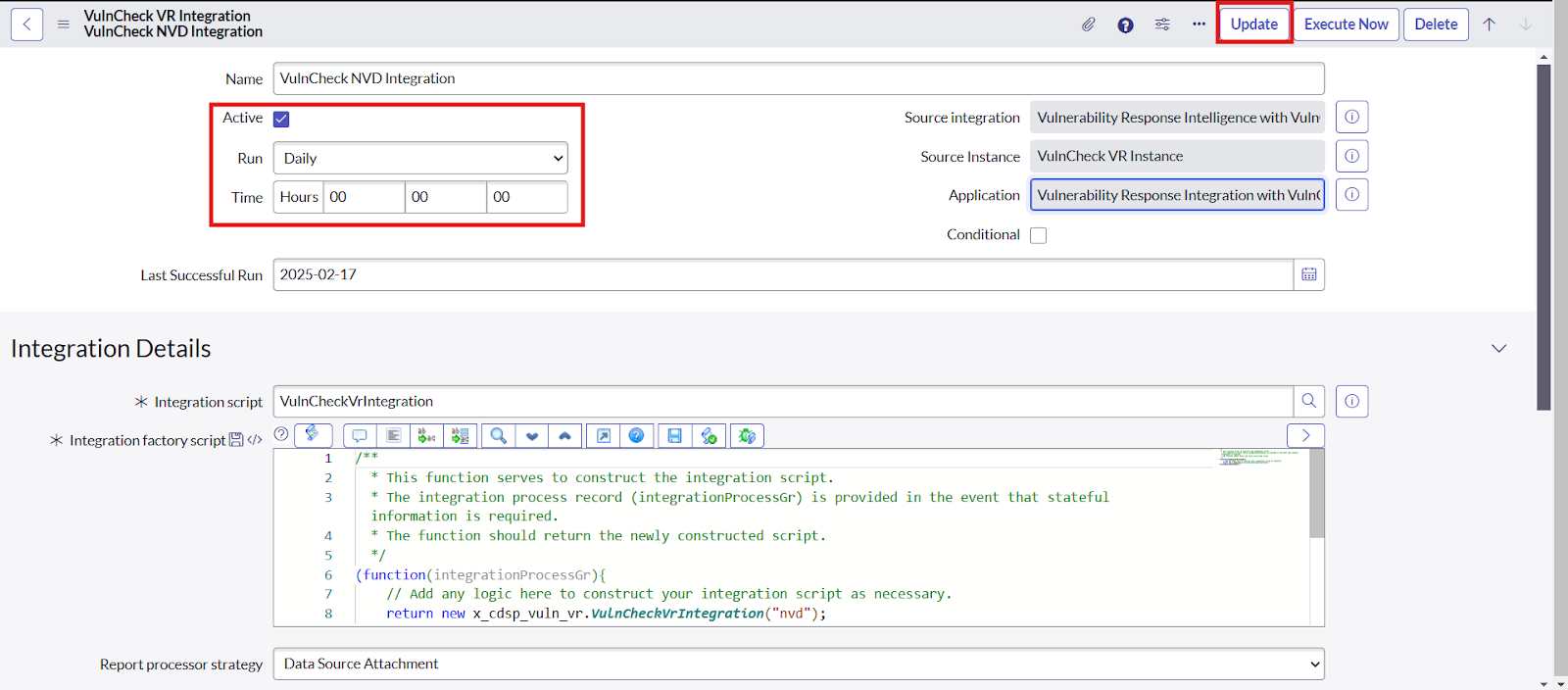Image resolution: width=1568 pixels, height=690 pixels.
Task: Click 'VulnCheck VR Integration' header title
Action: [x=168, y=16]
